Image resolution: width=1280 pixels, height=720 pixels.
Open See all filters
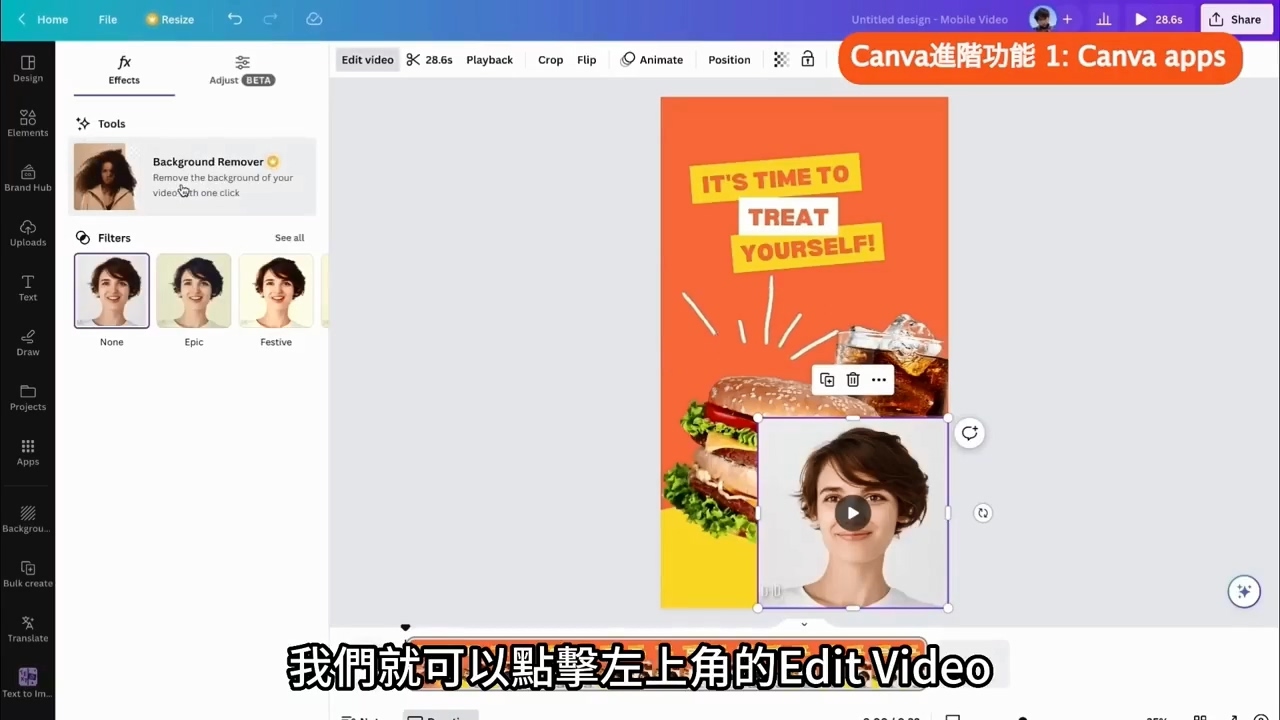click(289, 237)
